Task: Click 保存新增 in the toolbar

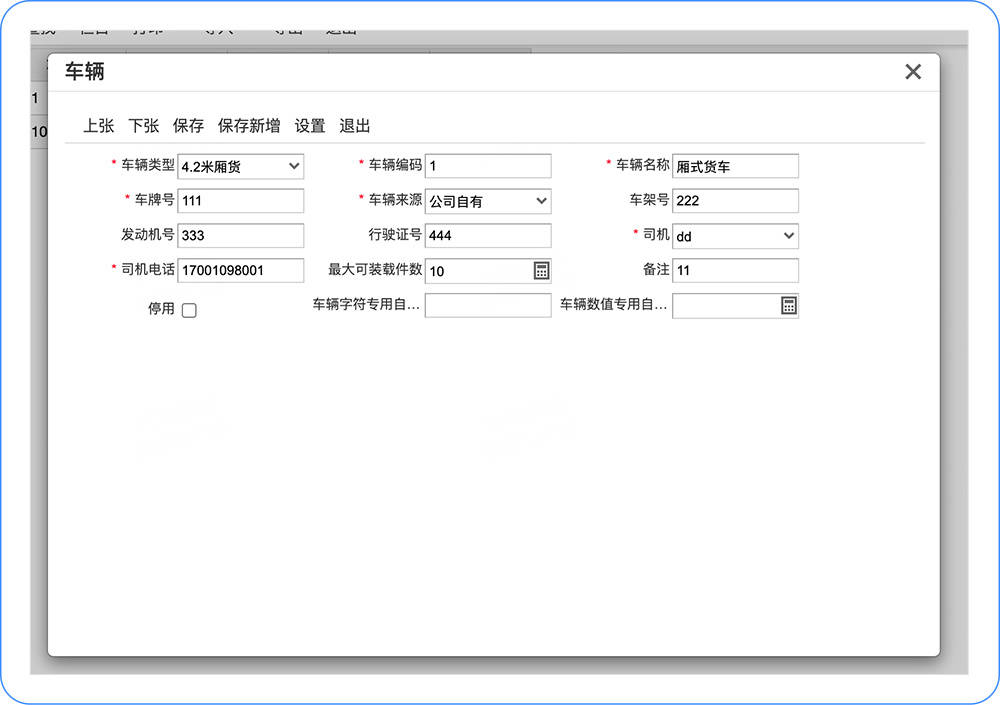Action: pos(249,126)
